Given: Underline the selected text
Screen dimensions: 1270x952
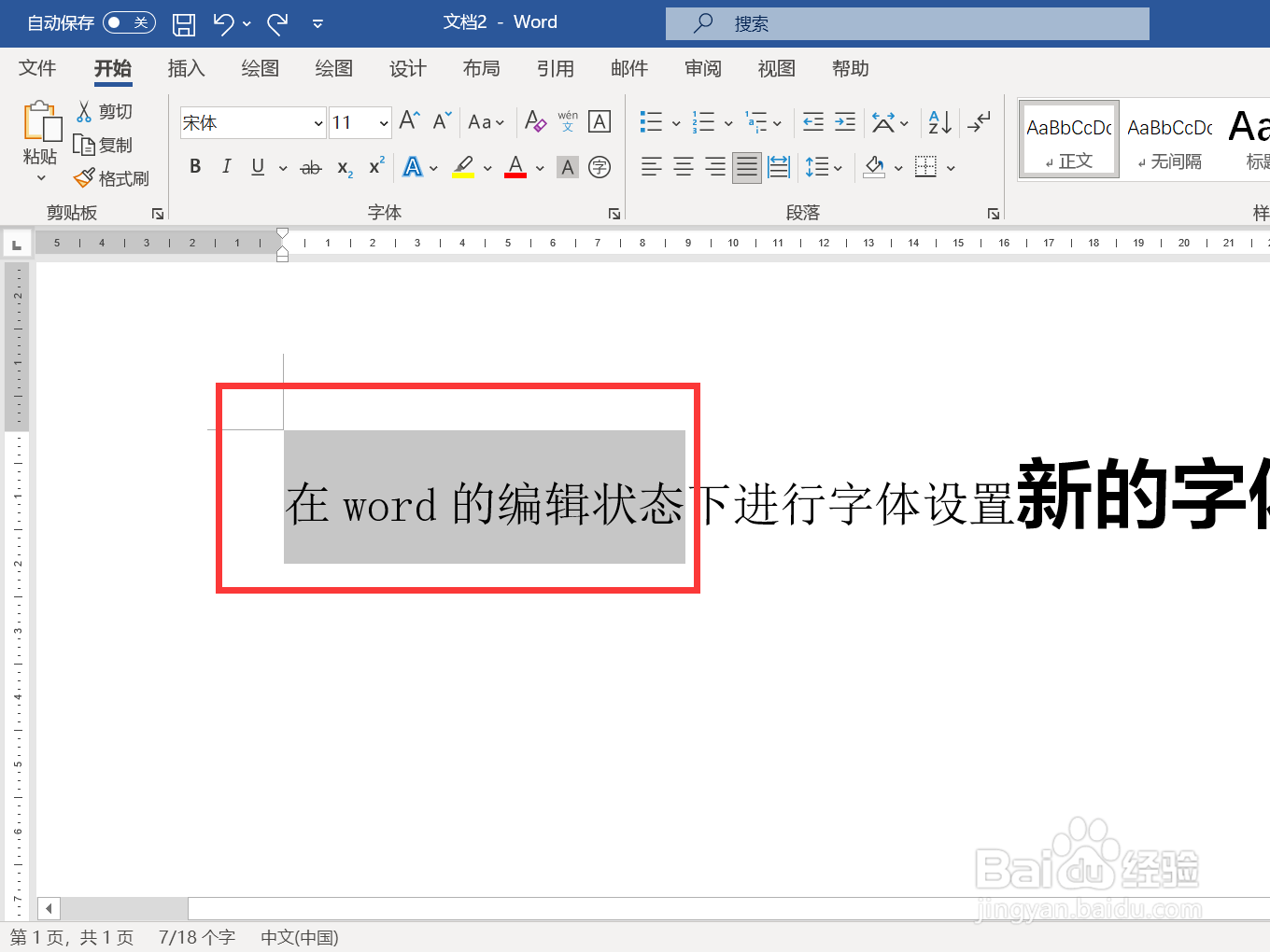Looking at the screenshot, I should click(x=256, y=166).
